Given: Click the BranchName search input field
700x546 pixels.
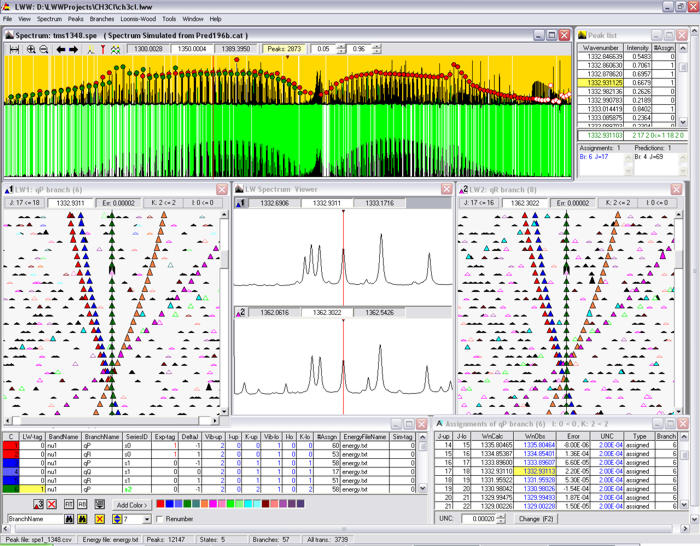Looking at the screenshot, I should click(x=35, y=519).
